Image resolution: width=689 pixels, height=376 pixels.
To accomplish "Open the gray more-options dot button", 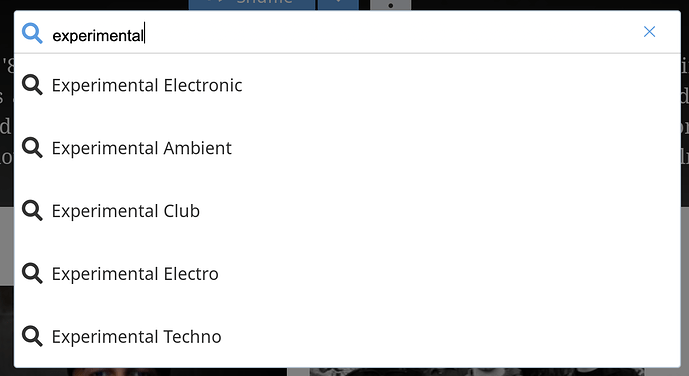I will (x=391, y=5).
